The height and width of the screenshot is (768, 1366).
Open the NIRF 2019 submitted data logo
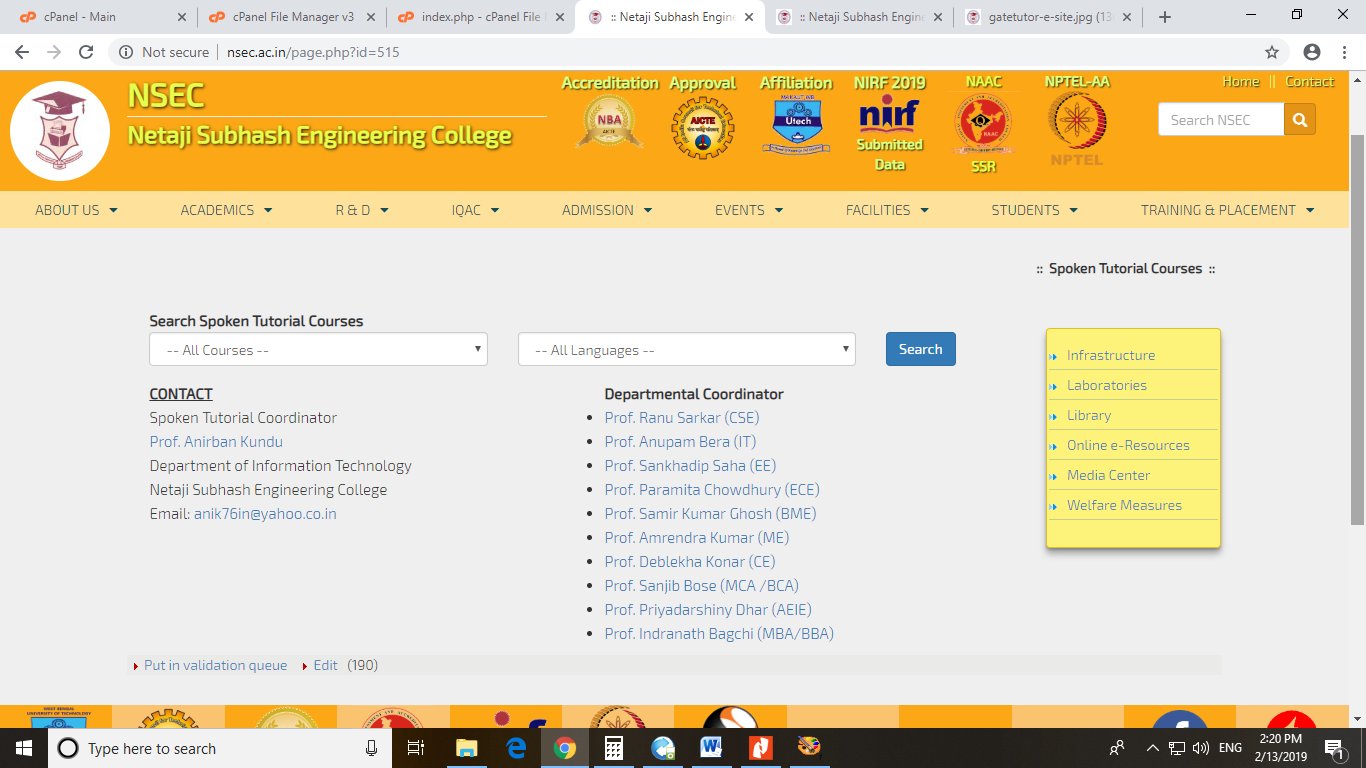tap(889, 116)
